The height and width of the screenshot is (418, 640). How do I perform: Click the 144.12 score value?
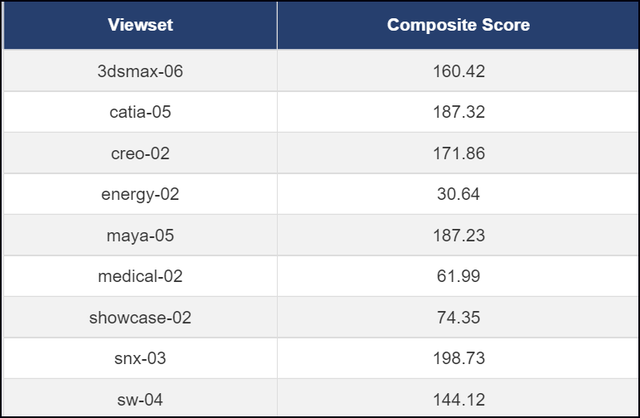tap(459, 400)
